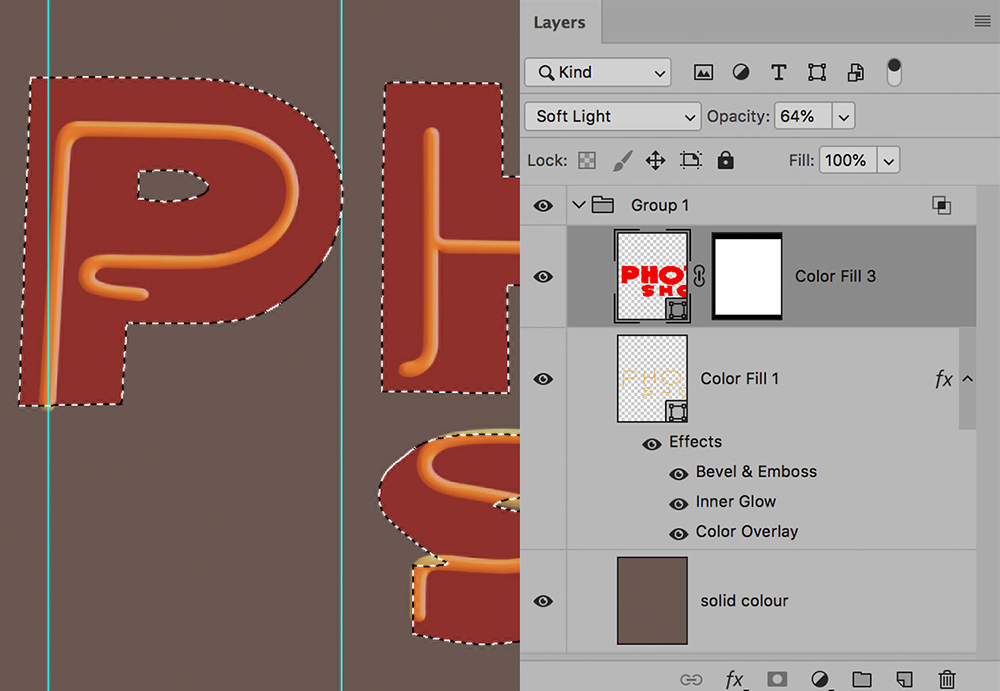
Task: Click Opacity label
Action: click(x=739, y=117)
